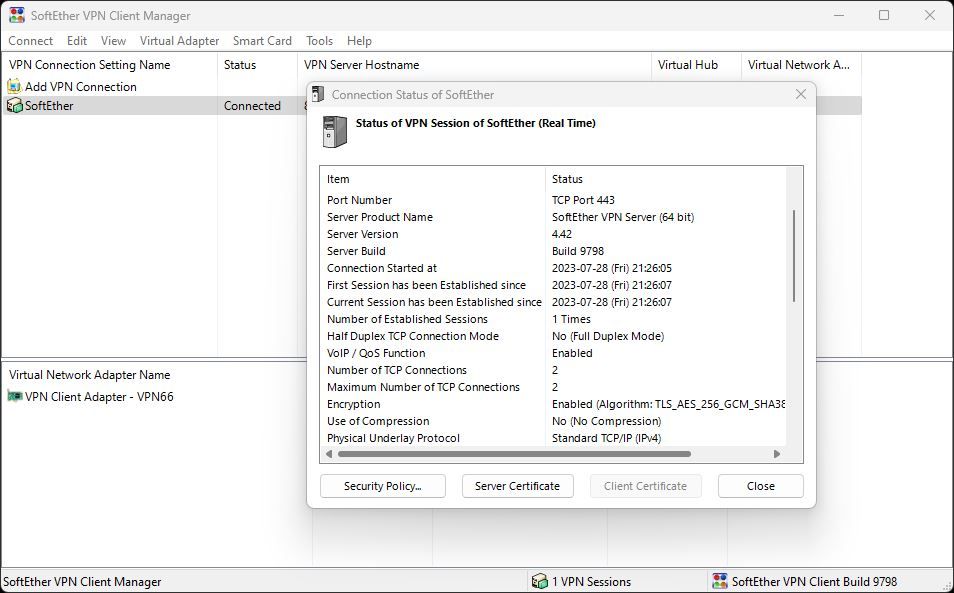Click the VPN Client Adapter - VPN66 icon
Image resolution: width=954 pixels, height=593 pixels.
coord(14,396)
